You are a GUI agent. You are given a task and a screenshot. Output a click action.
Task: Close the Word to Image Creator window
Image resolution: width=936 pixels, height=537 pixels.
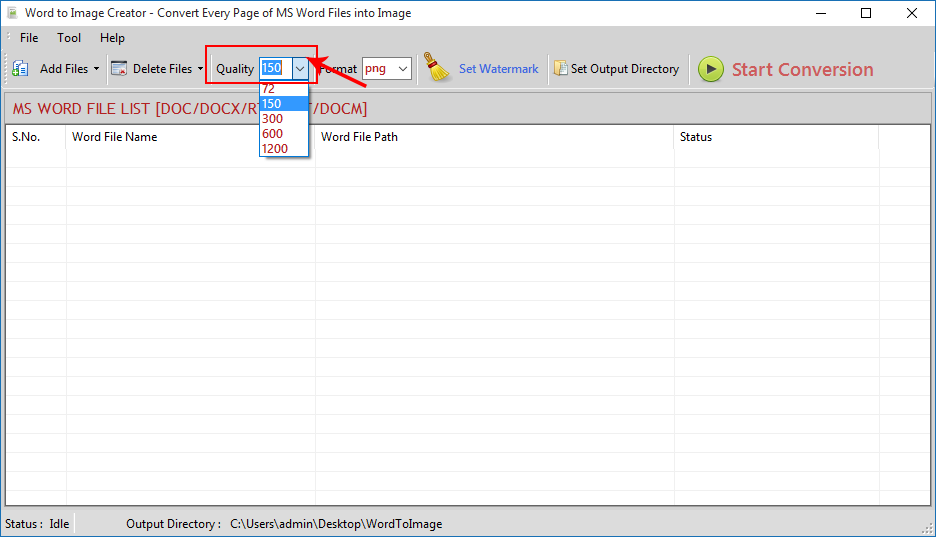pos(912,13)
